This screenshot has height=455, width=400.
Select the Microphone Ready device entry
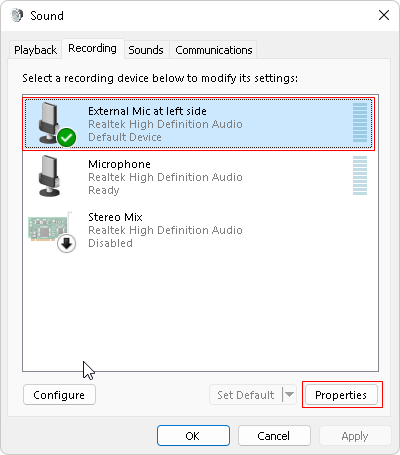[x=200, y=177]
